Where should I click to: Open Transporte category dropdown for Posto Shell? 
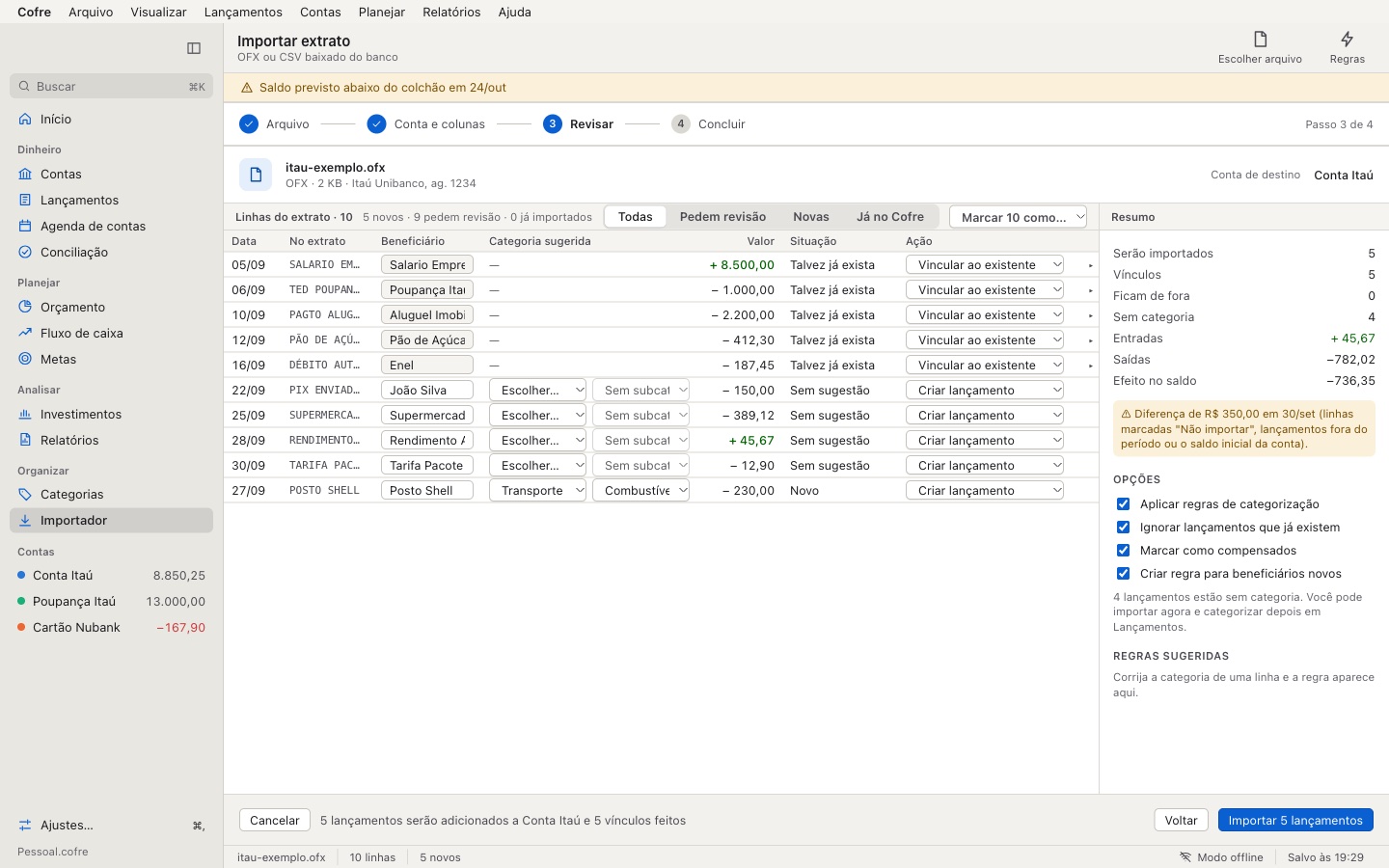(537, 491)
